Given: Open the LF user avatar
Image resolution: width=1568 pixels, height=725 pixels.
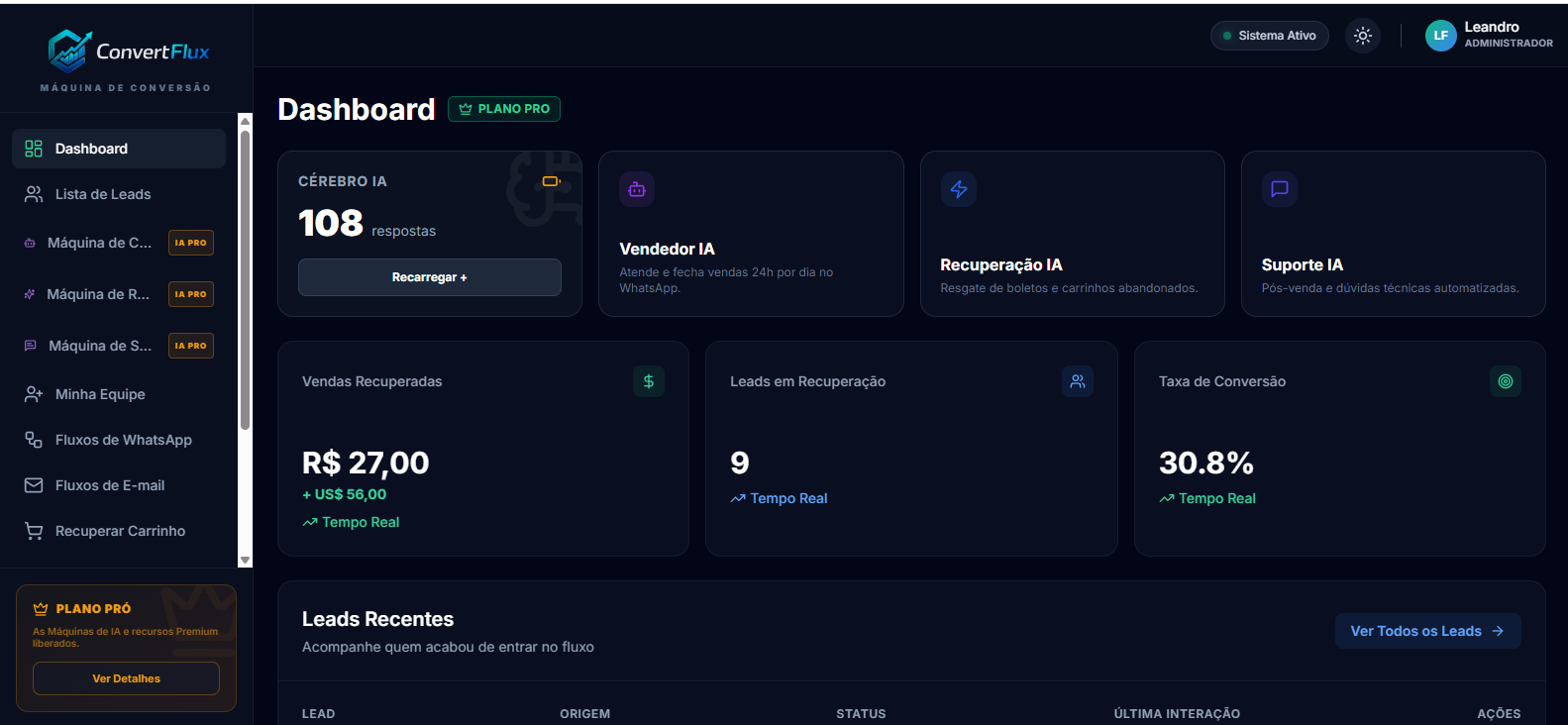Looking at the screenshot, I should coord(1440,36).
